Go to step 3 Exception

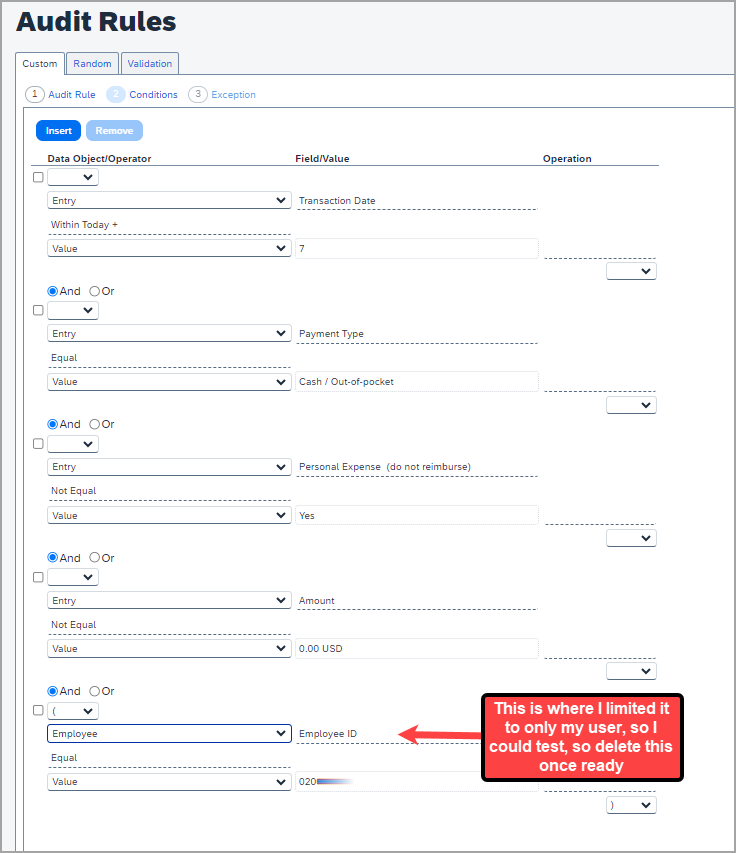click(222, 95)
